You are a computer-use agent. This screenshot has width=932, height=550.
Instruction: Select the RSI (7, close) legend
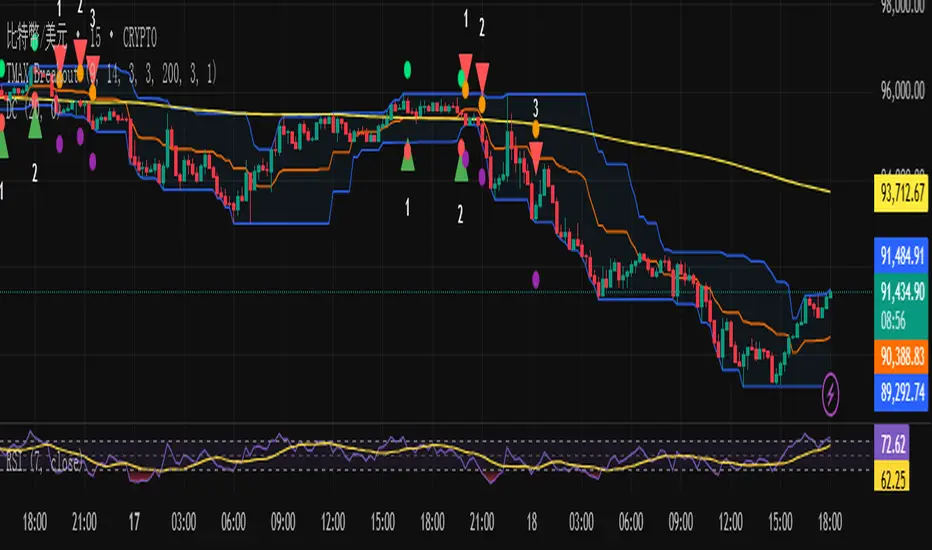(45, 463)
